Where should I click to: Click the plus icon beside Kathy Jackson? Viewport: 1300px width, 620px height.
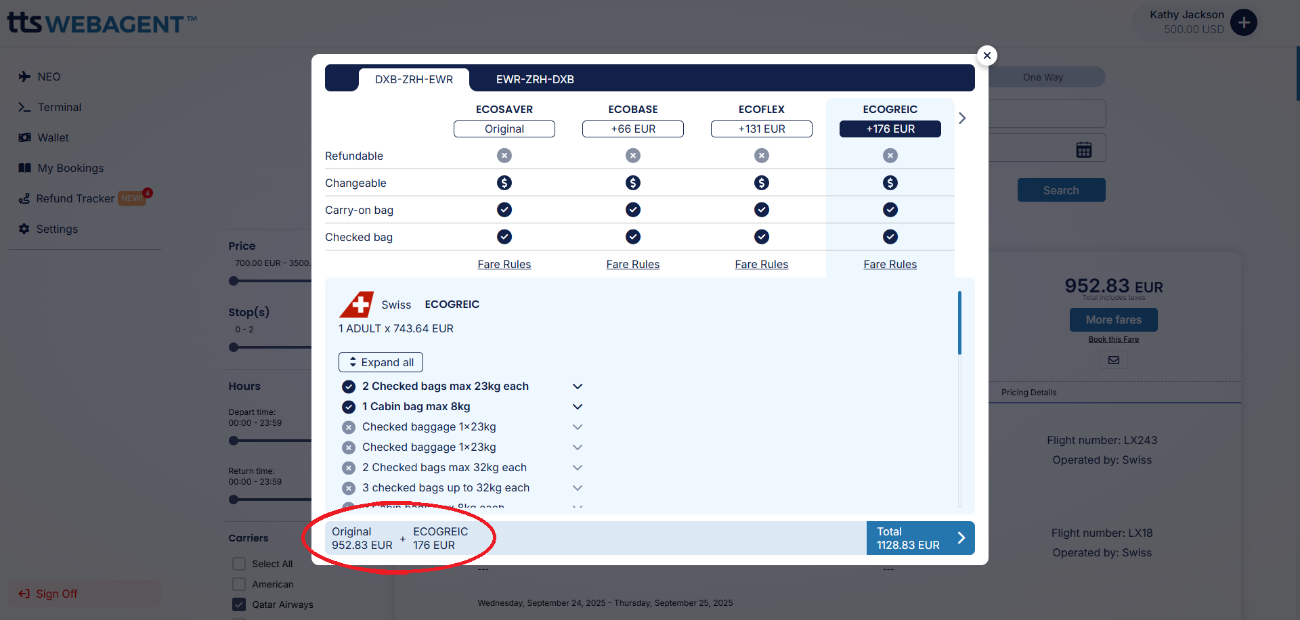click(1243, 22)
